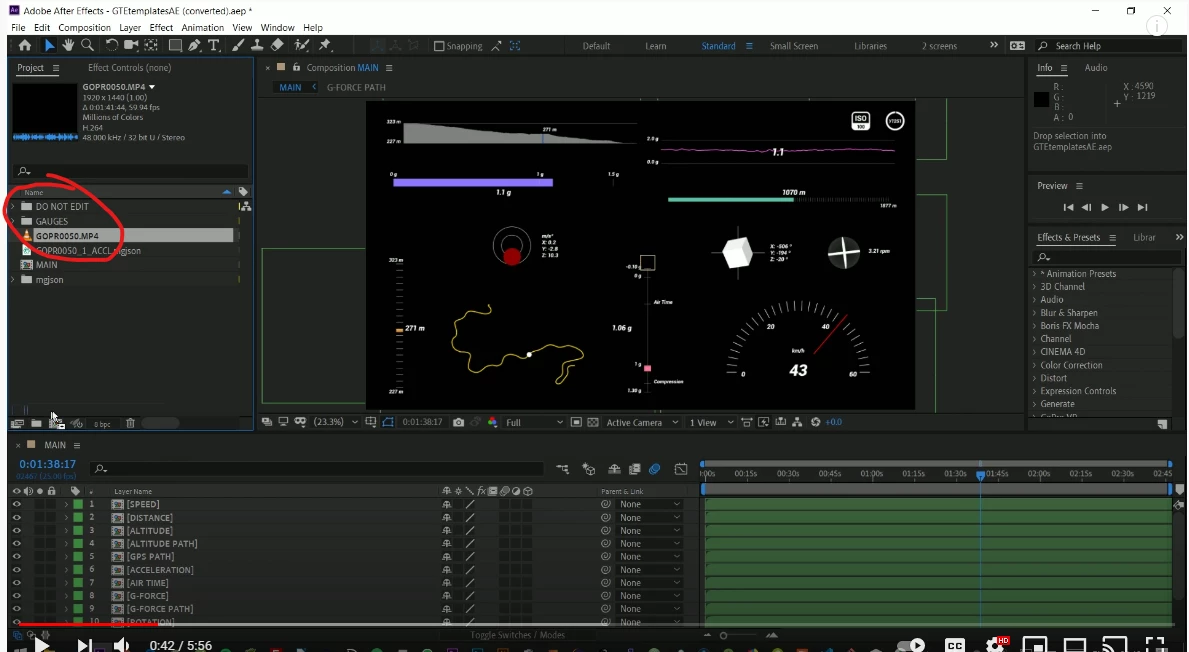Click the Reset Exposure icon
Image resolution: width=1189 pixels, height=652 pixels.
point(816,422)
